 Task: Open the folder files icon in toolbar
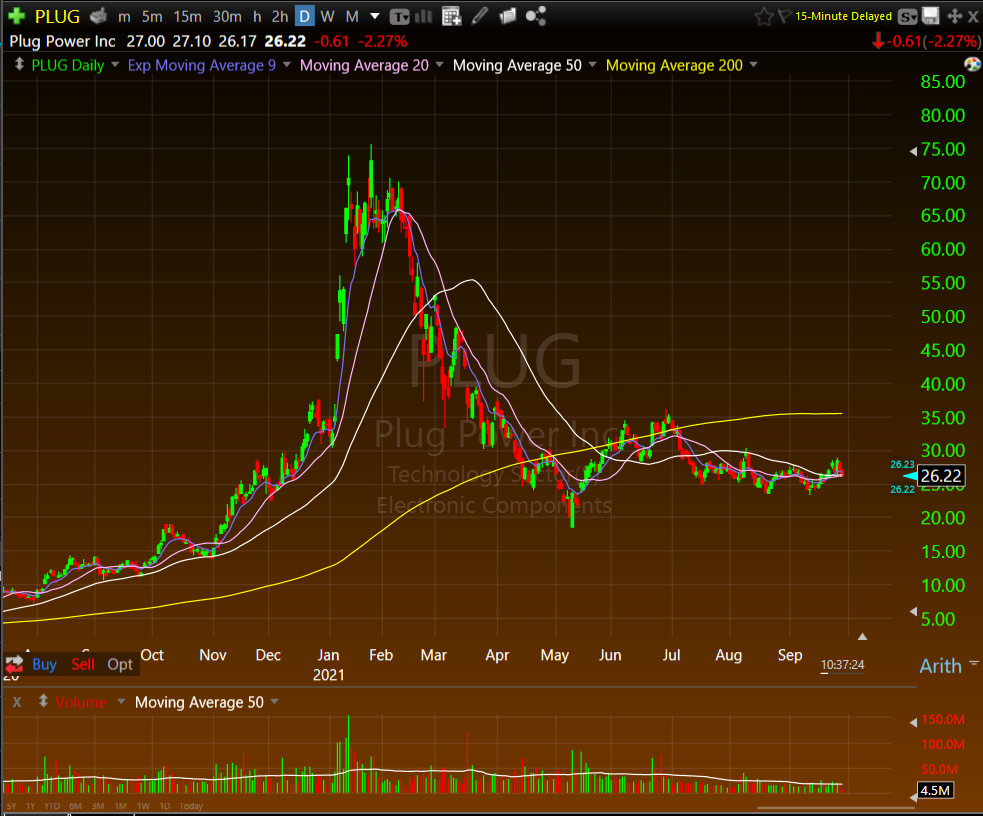[507, 16]
